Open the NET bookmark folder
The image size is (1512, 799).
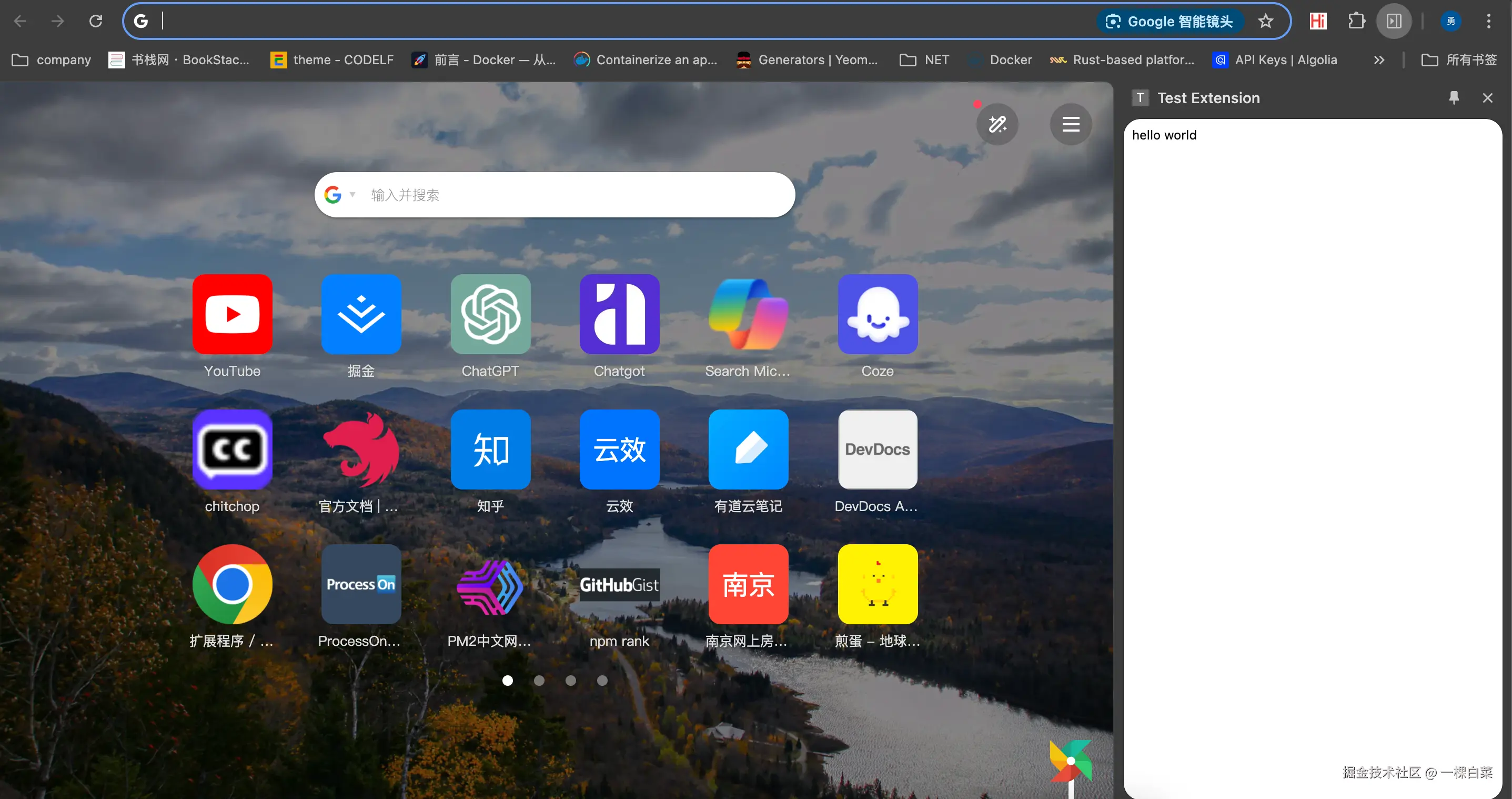(x=924, y=60)
